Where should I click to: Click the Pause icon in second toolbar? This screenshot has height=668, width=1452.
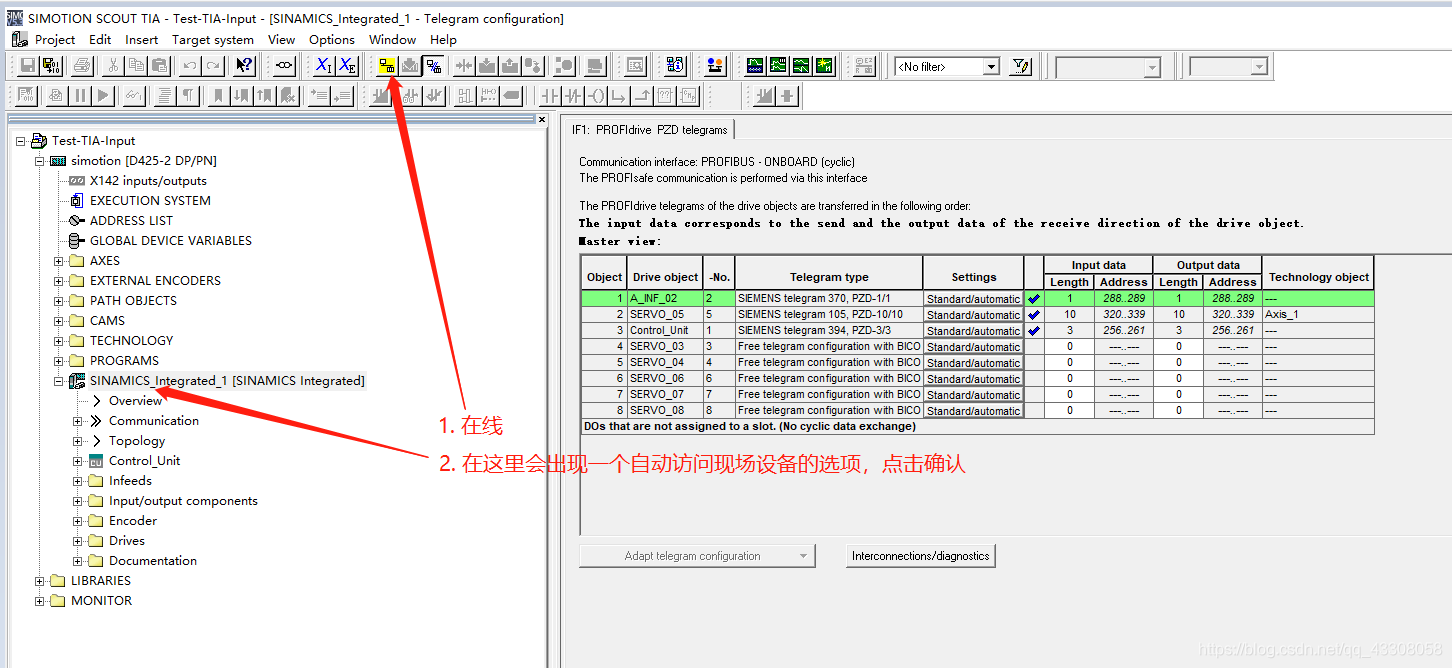pos(80,96)
